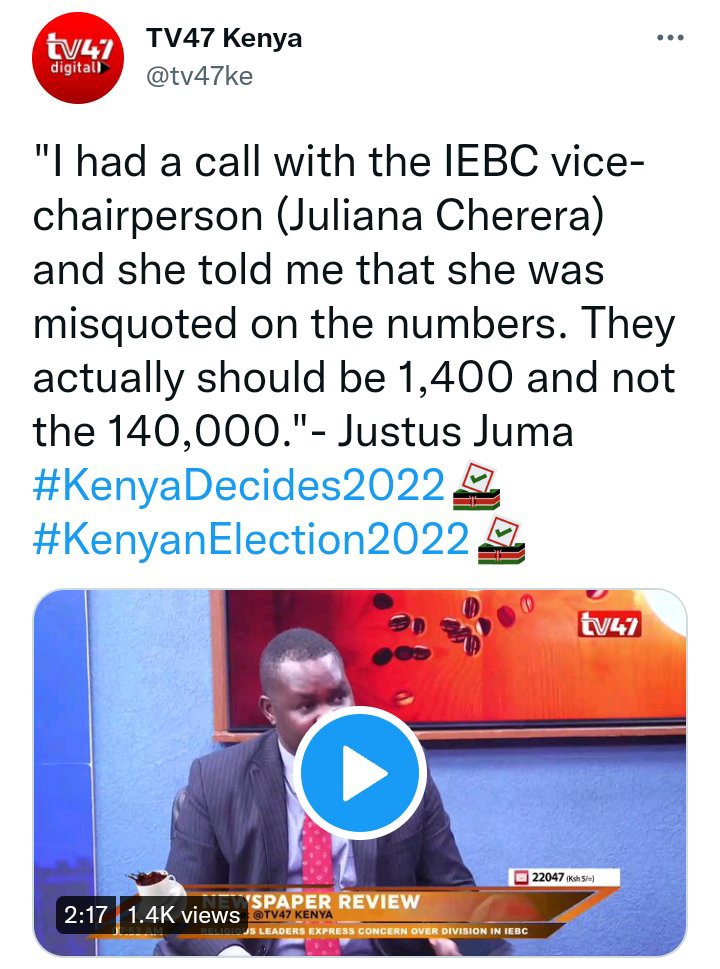Visit the TV47 Kenya display name

pyautogui.click(x=224, y=38)
